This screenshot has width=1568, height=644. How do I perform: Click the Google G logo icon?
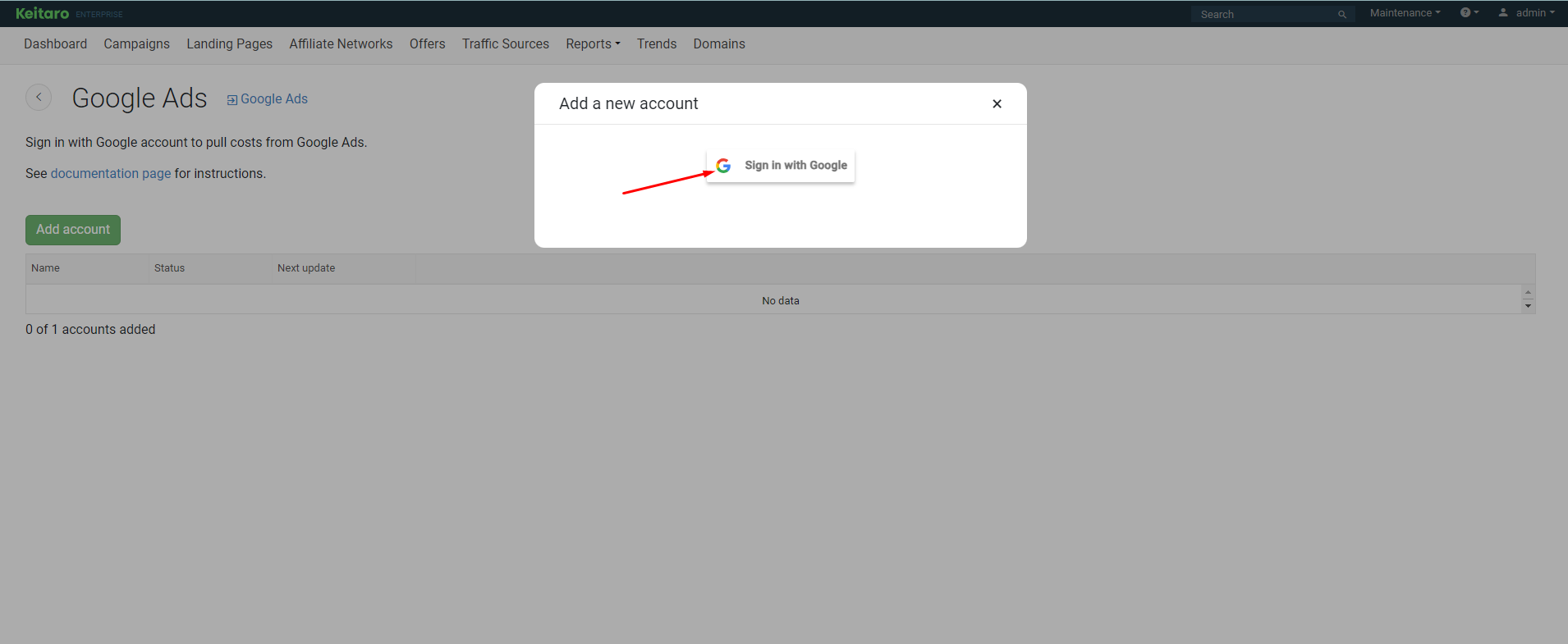(723, 166)
